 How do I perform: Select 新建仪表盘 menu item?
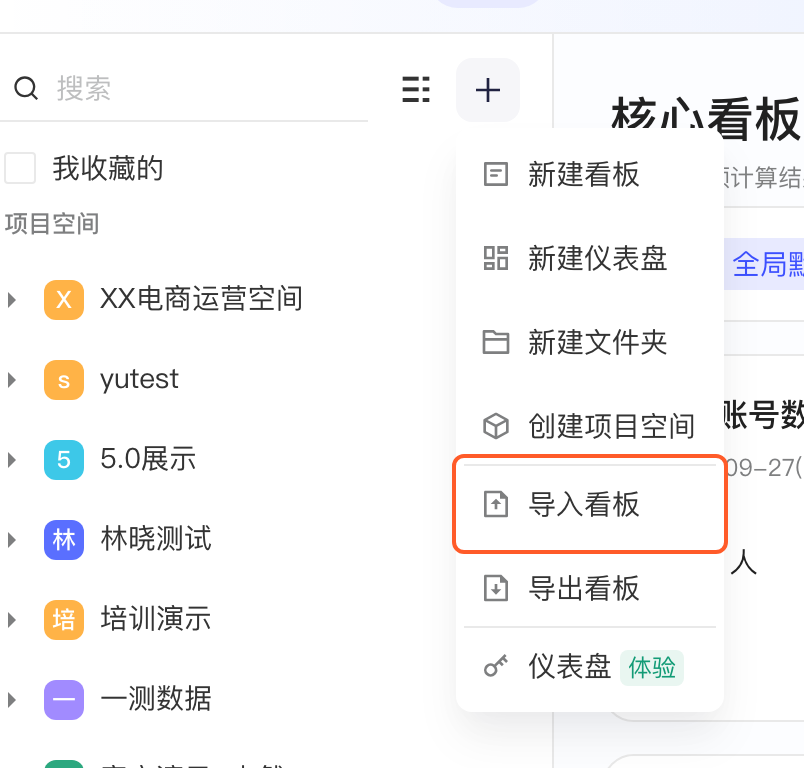click(590, 258)
